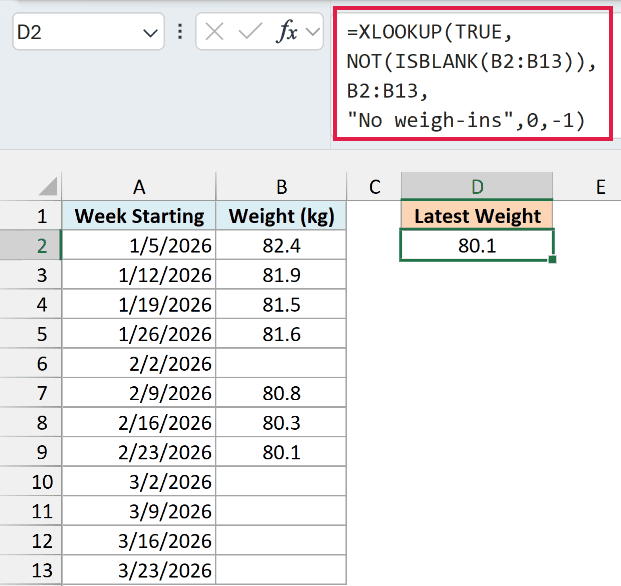Select row 4 header
The image size is (621, 586).
(x=31, y=304)
